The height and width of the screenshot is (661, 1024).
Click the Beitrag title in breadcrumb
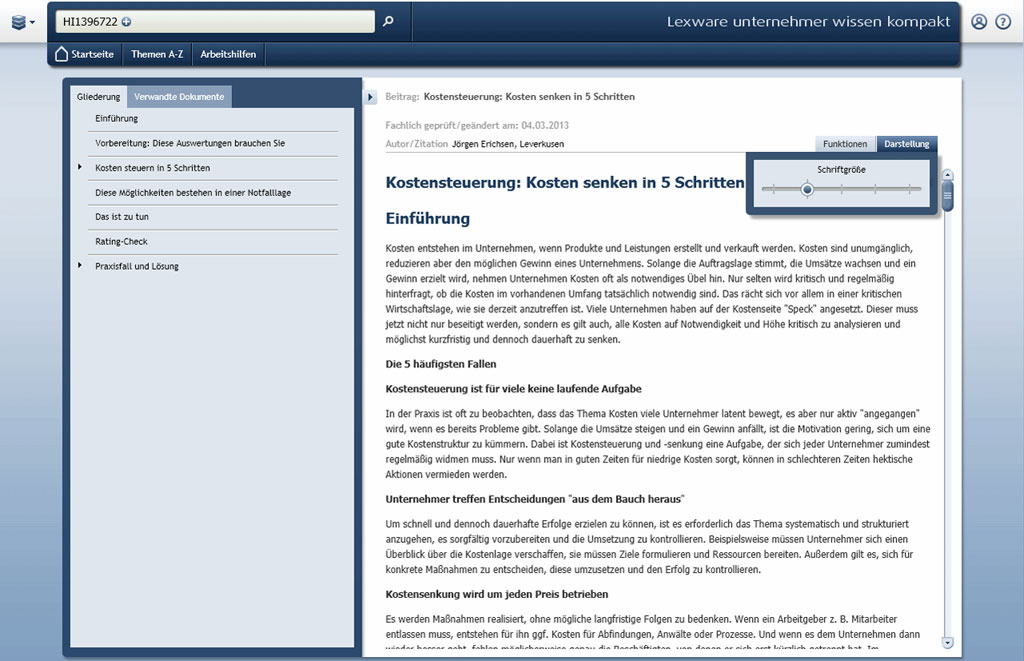tap(529, 97)
